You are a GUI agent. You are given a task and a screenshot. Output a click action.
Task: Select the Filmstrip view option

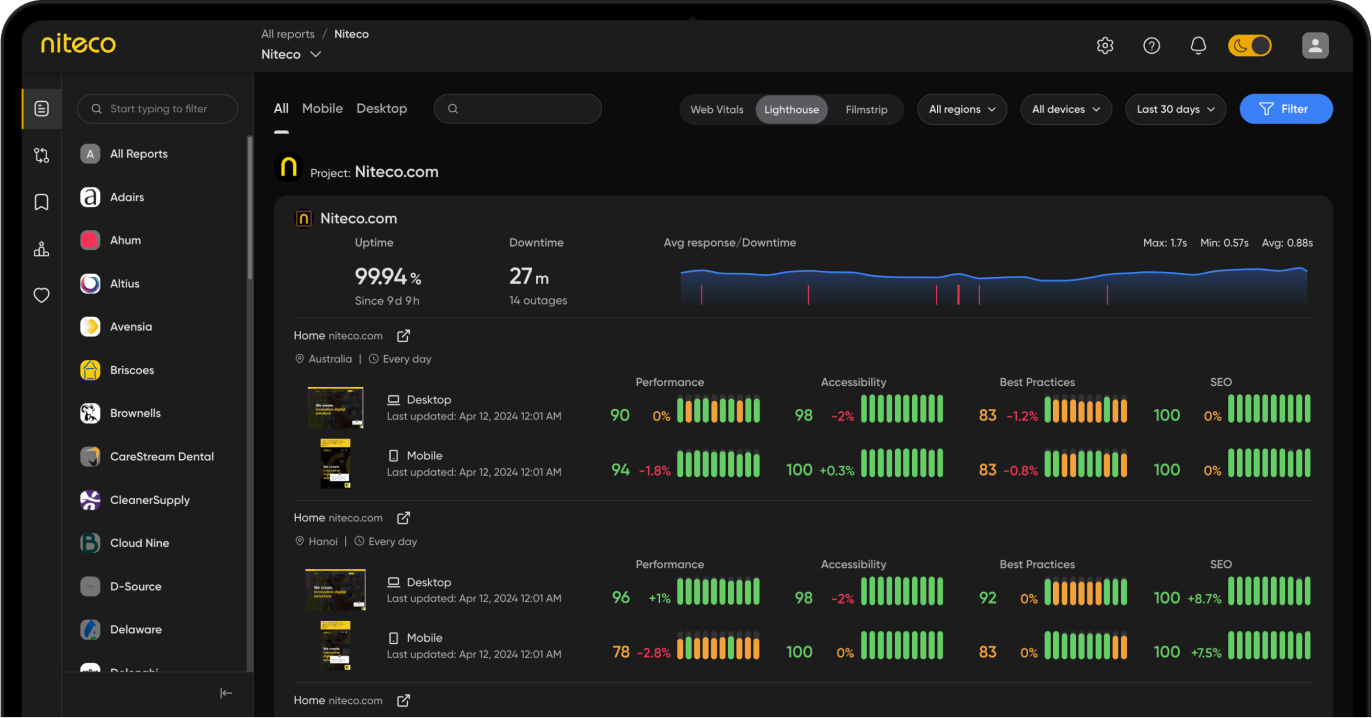(x=866, y=110)
